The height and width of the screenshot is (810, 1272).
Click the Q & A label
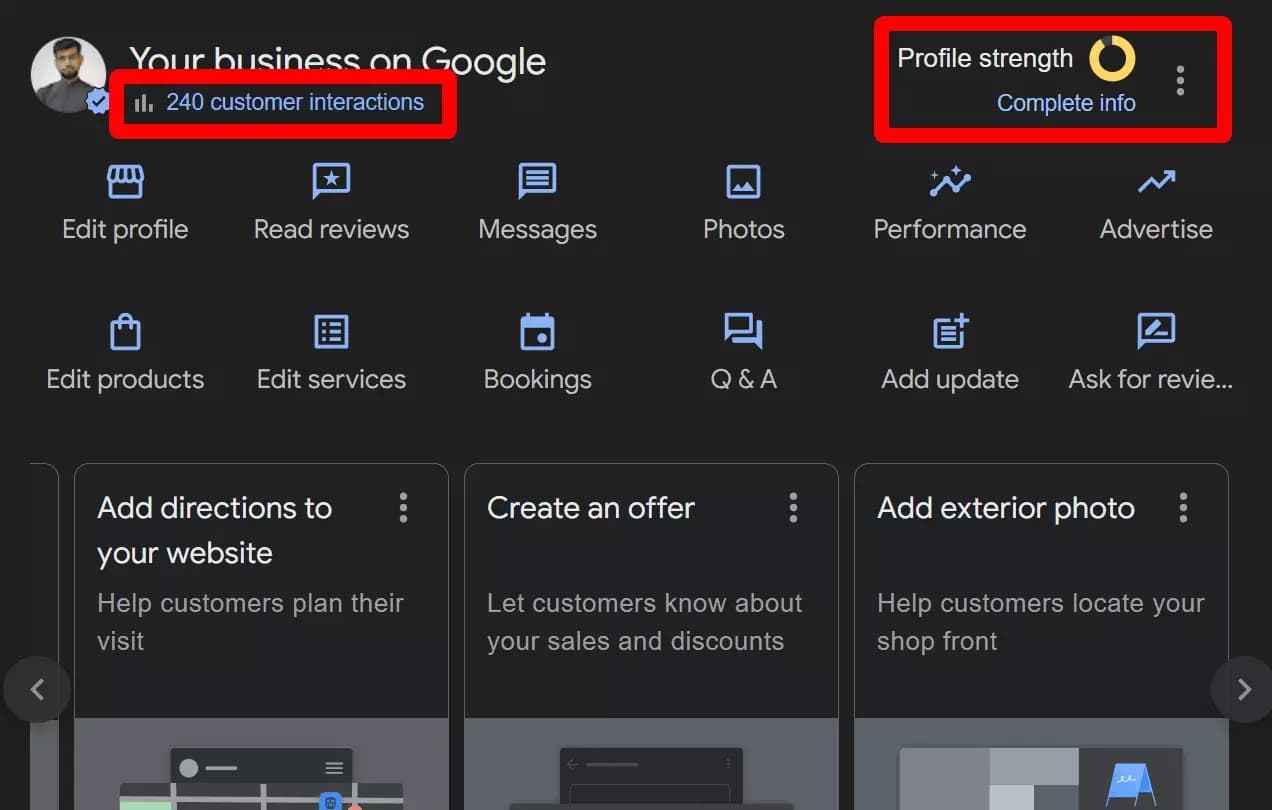coord(743,379)
